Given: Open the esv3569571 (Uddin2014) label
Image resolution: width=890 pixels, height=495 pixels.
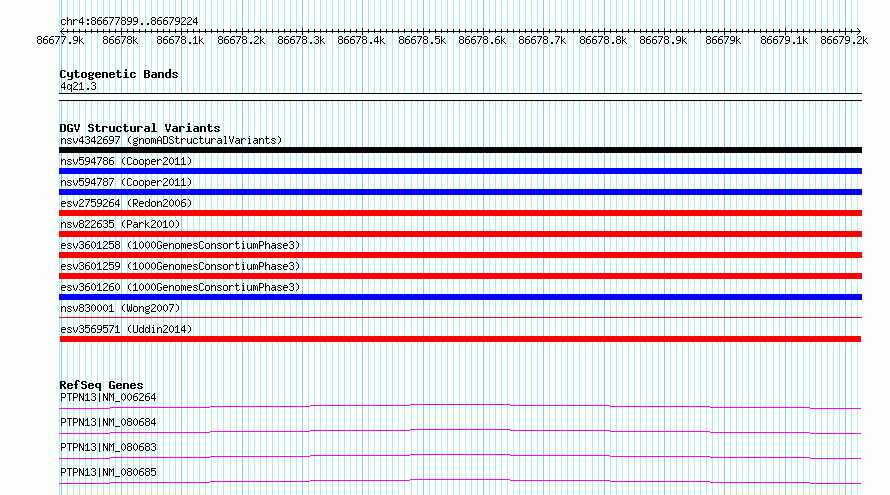Looking at the screenshot, I should 126,329.
